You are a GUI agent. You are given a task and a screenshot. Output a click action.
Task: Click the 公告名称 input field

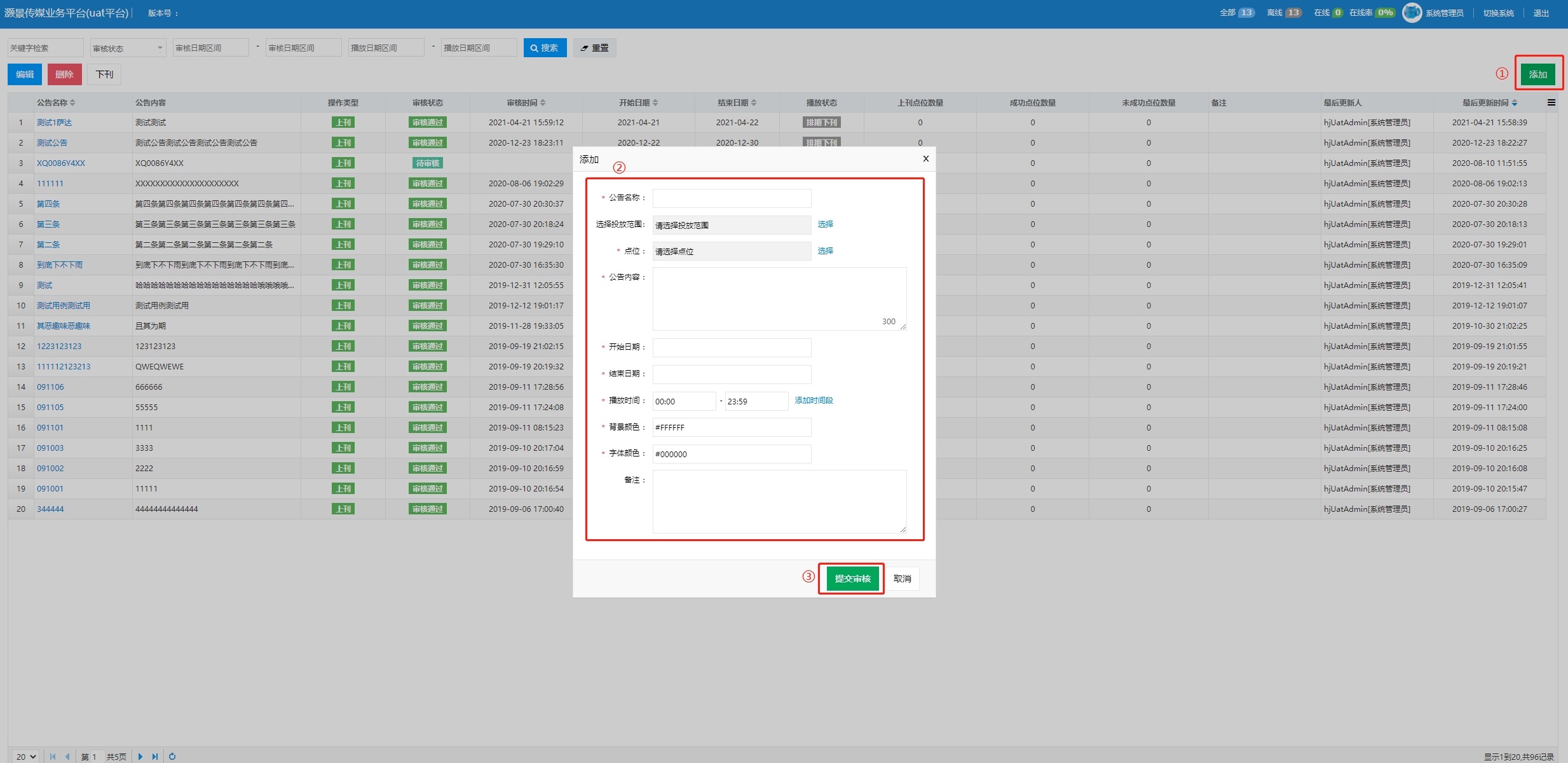(732, 198)
